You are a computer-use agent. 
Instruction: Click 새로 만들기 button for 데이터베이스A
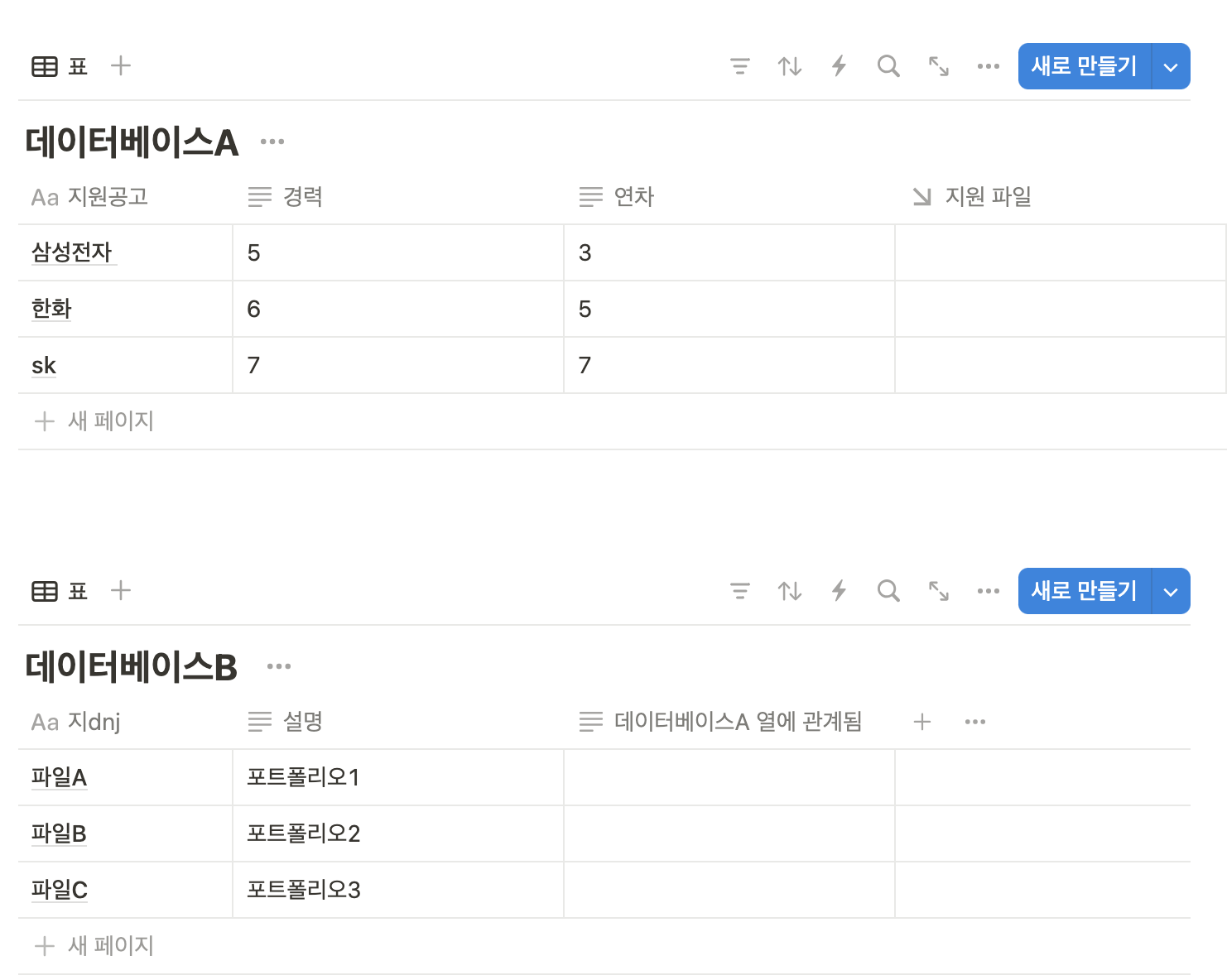pyautogui.click(x=1085, y=66)
